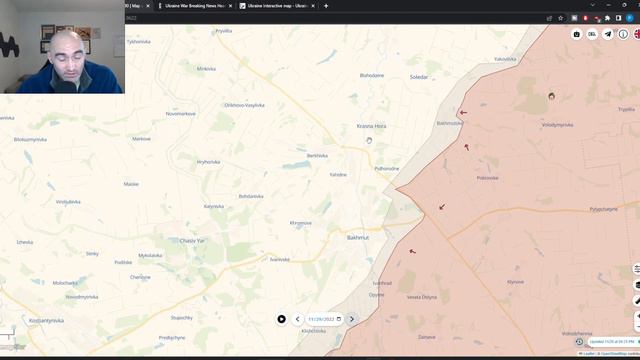
Task: Switch to the Ukraine Interactive map tab
Action: (278, 6)
